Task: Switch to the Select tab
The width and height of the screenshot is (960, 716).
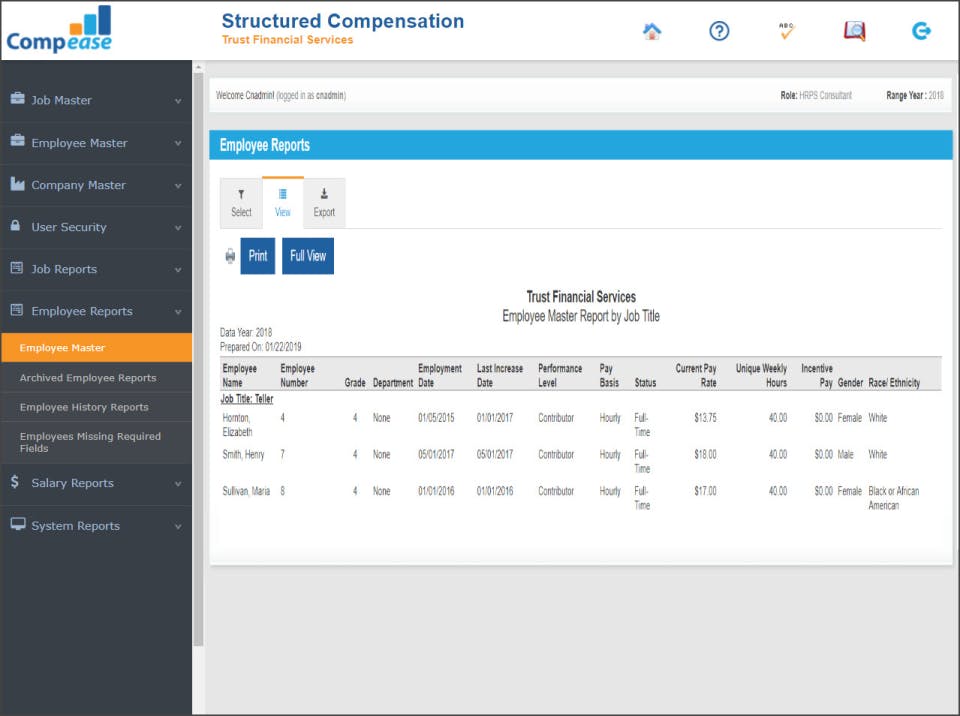Action: point(241,203)
